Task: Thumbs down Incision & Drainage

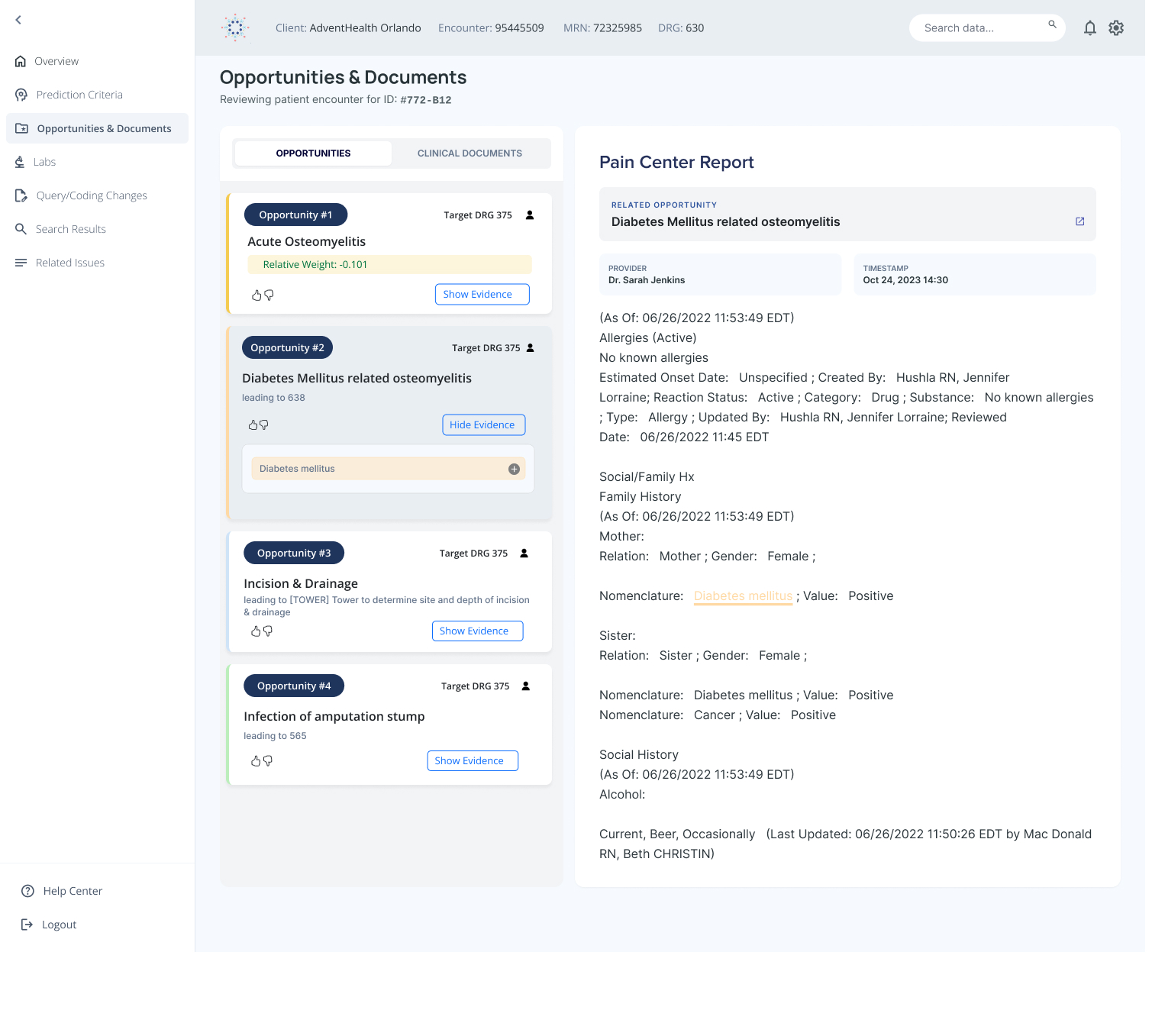Action: (x=268, y=631)
